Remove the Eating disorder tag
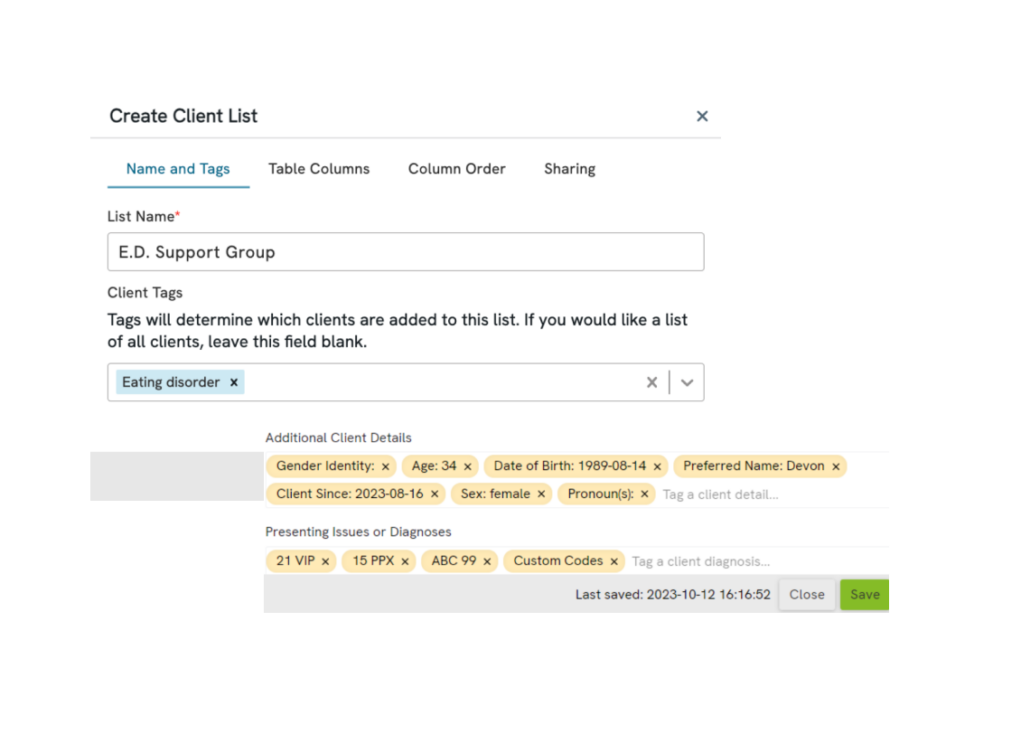 (233, 382)
